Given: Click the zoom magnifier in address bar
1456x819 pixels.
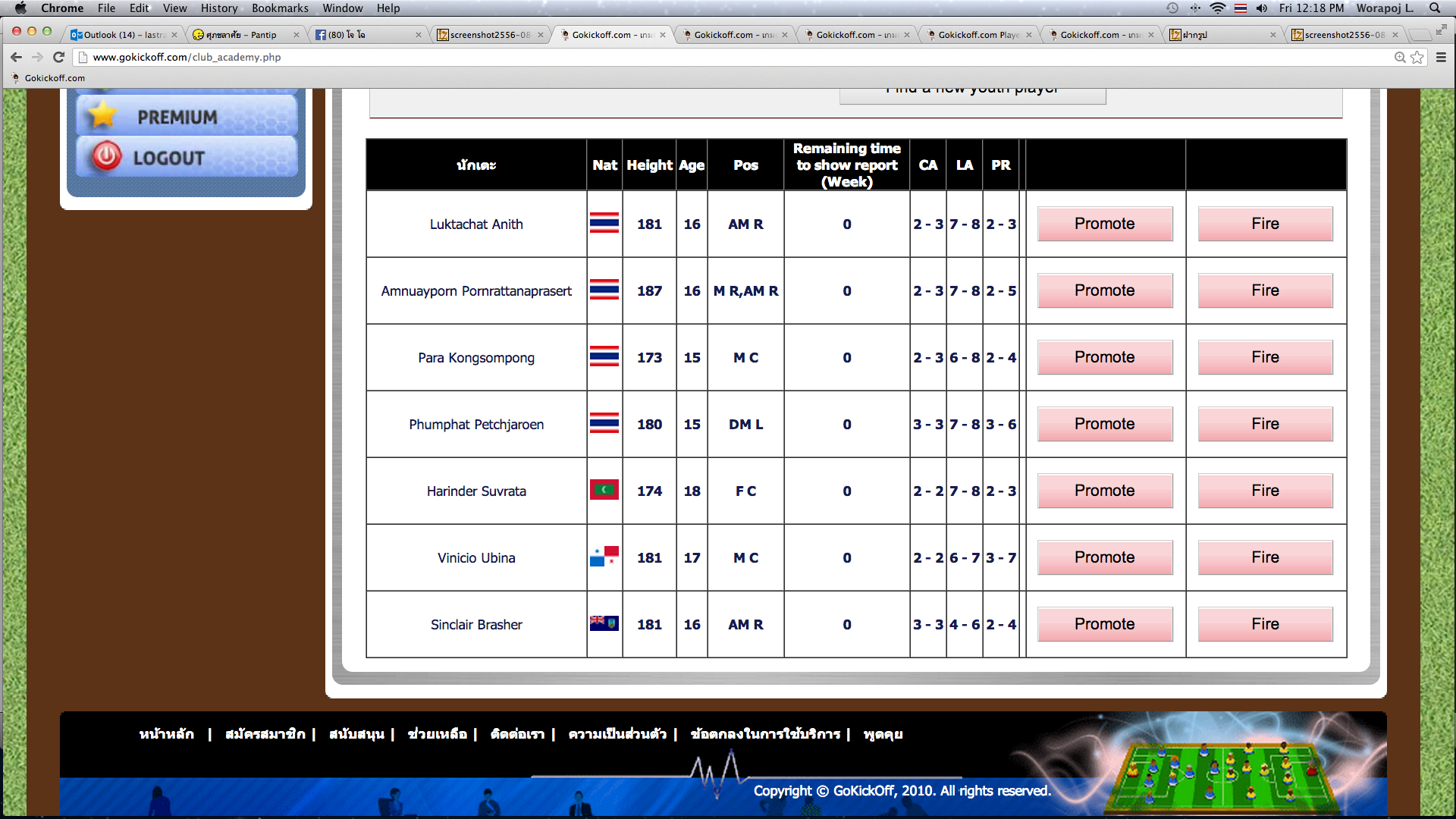Looking at the screenshot, I should [x=1399, y=57].
